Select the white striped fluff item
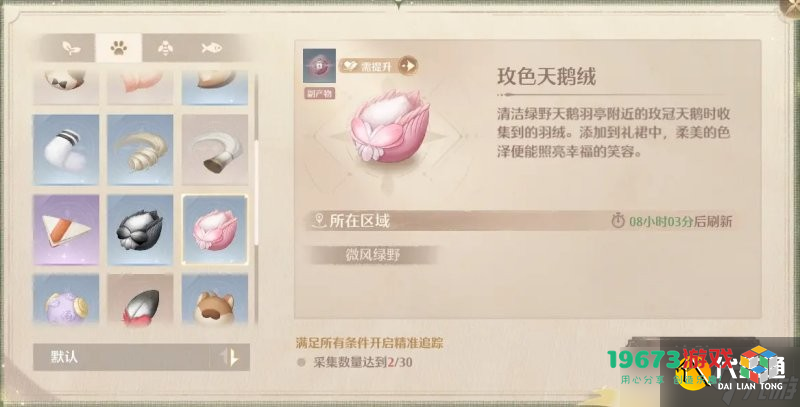Image resolution: width=800 pixels, height=407 pixels. click(66, 149)
